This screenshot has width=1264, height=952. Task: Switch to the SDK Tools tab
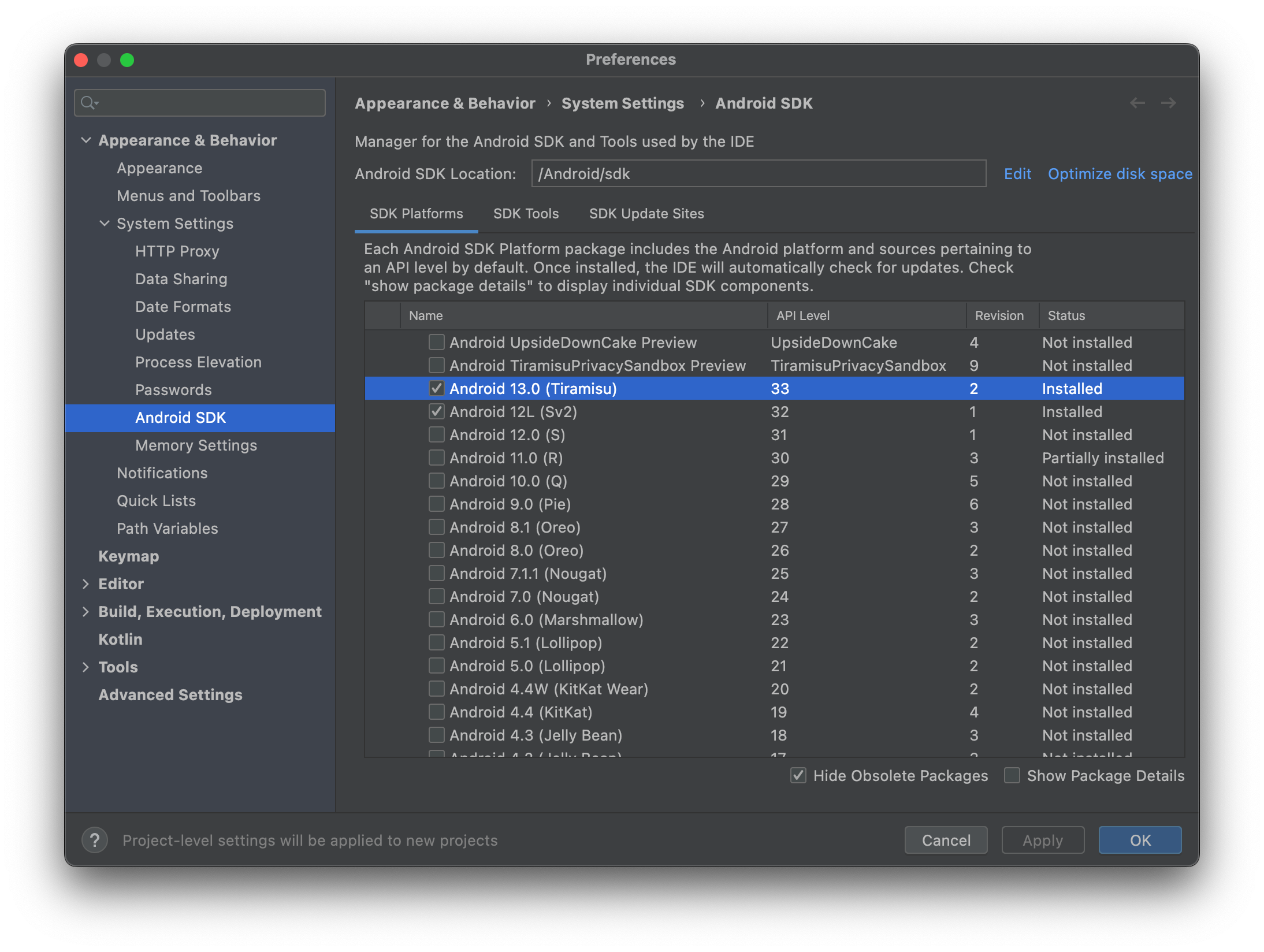pyautogui.click(x=526, y=213)
